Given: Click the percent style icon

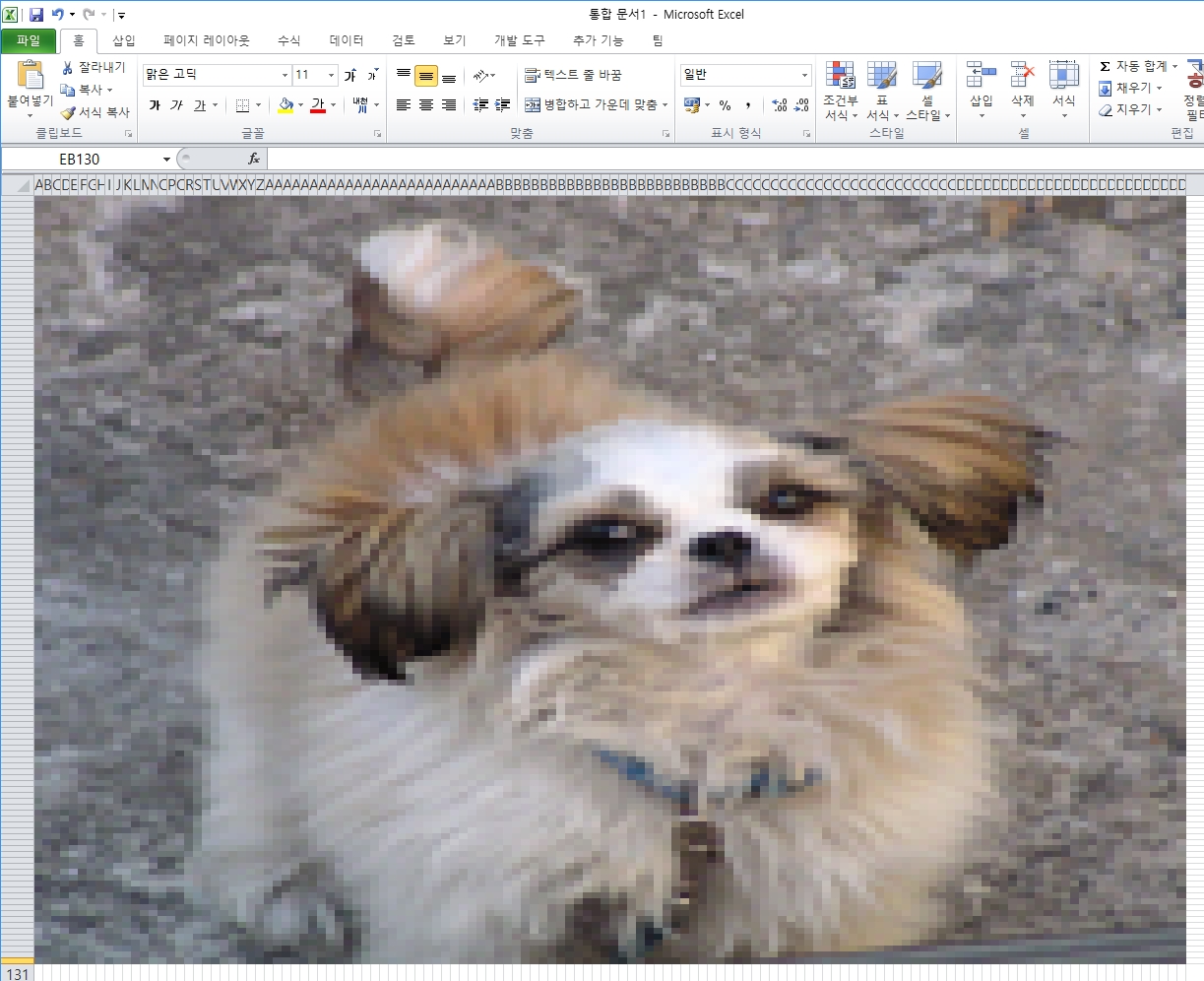Looking at the screenshot, I should [x=725, y=105].
